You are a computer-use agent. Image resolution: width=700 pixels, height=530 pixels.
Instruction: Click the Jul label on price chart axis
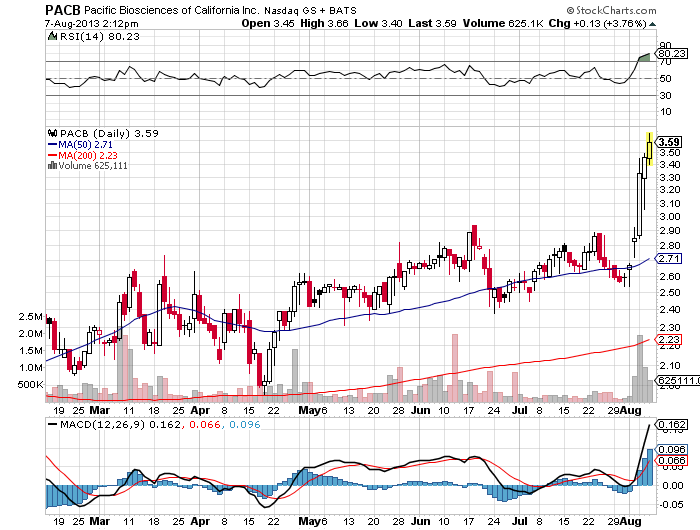point(520,410)
